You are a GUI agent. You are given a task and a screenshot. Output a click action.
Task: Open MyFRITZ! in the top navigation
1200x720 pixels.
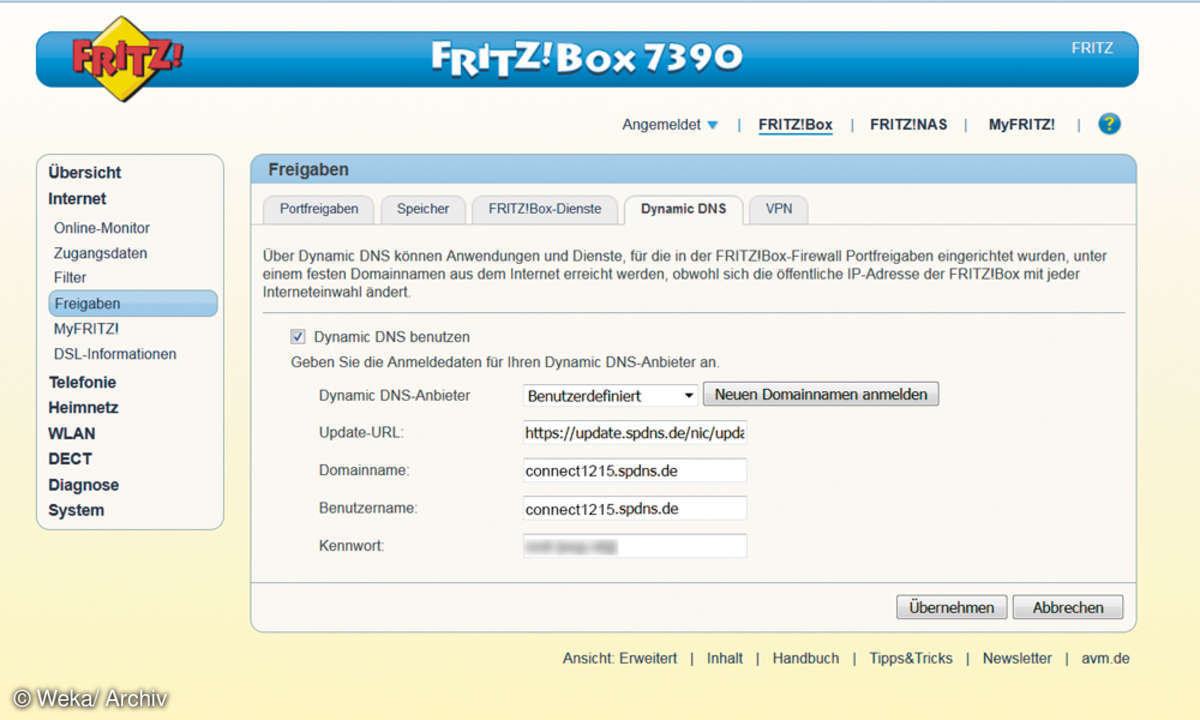click(1021, 125)
